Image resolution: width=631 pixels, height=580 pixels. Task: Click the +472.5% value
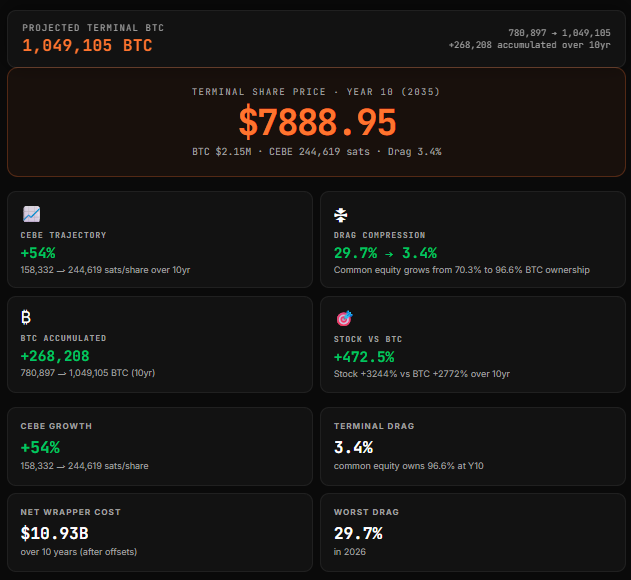tap(364, 357)
